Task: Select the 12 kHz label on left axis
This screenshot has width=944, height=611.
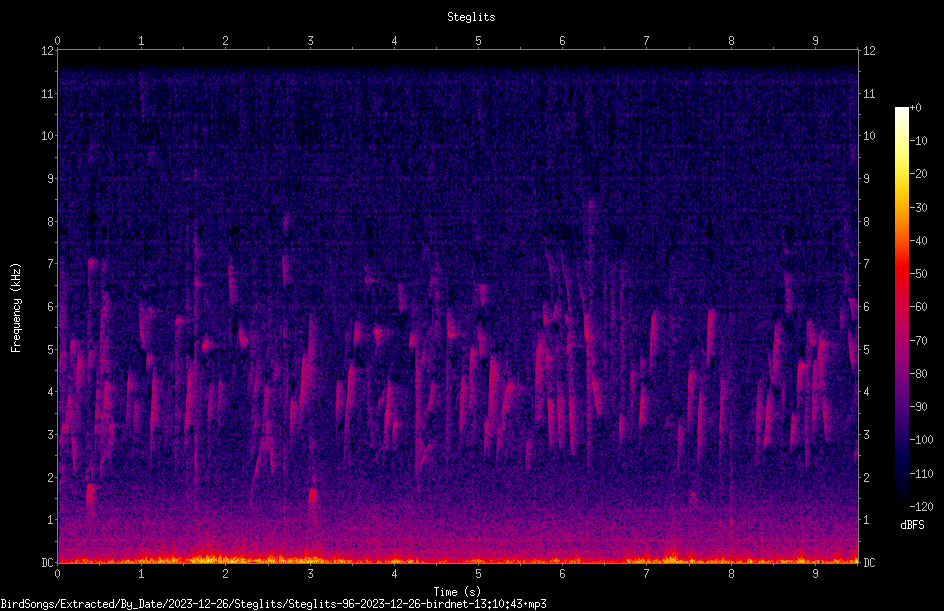Action: tap(48, 51)
